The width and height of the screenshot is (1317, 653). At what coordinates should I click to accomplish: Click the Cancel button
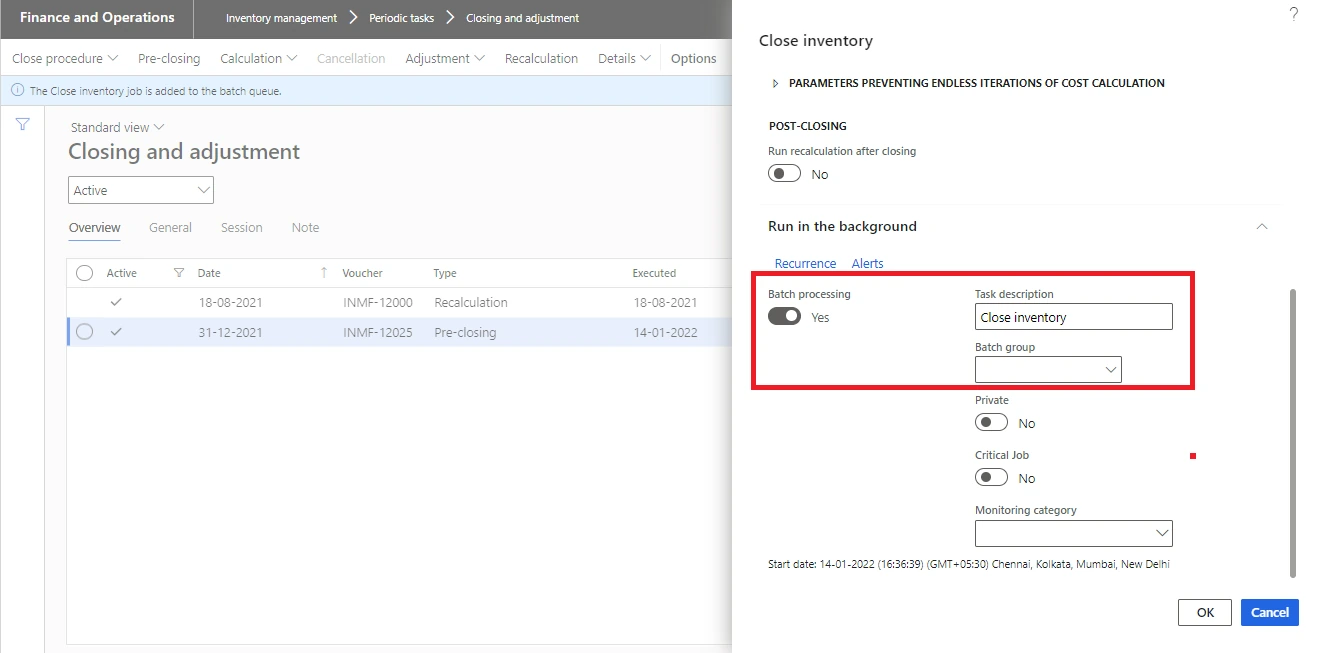[x=1270, y=612]
